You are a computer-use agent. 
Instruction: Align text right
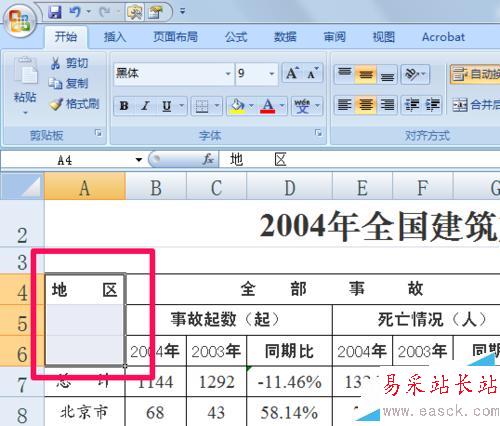387,105
